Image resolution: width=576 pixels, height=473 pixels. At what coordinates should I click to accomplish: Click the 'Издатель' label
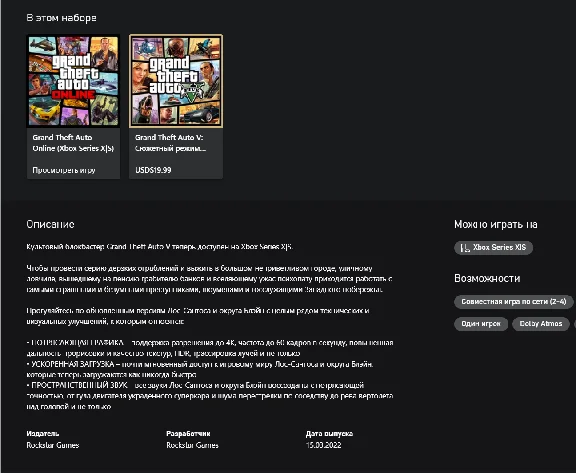(43, 434)
